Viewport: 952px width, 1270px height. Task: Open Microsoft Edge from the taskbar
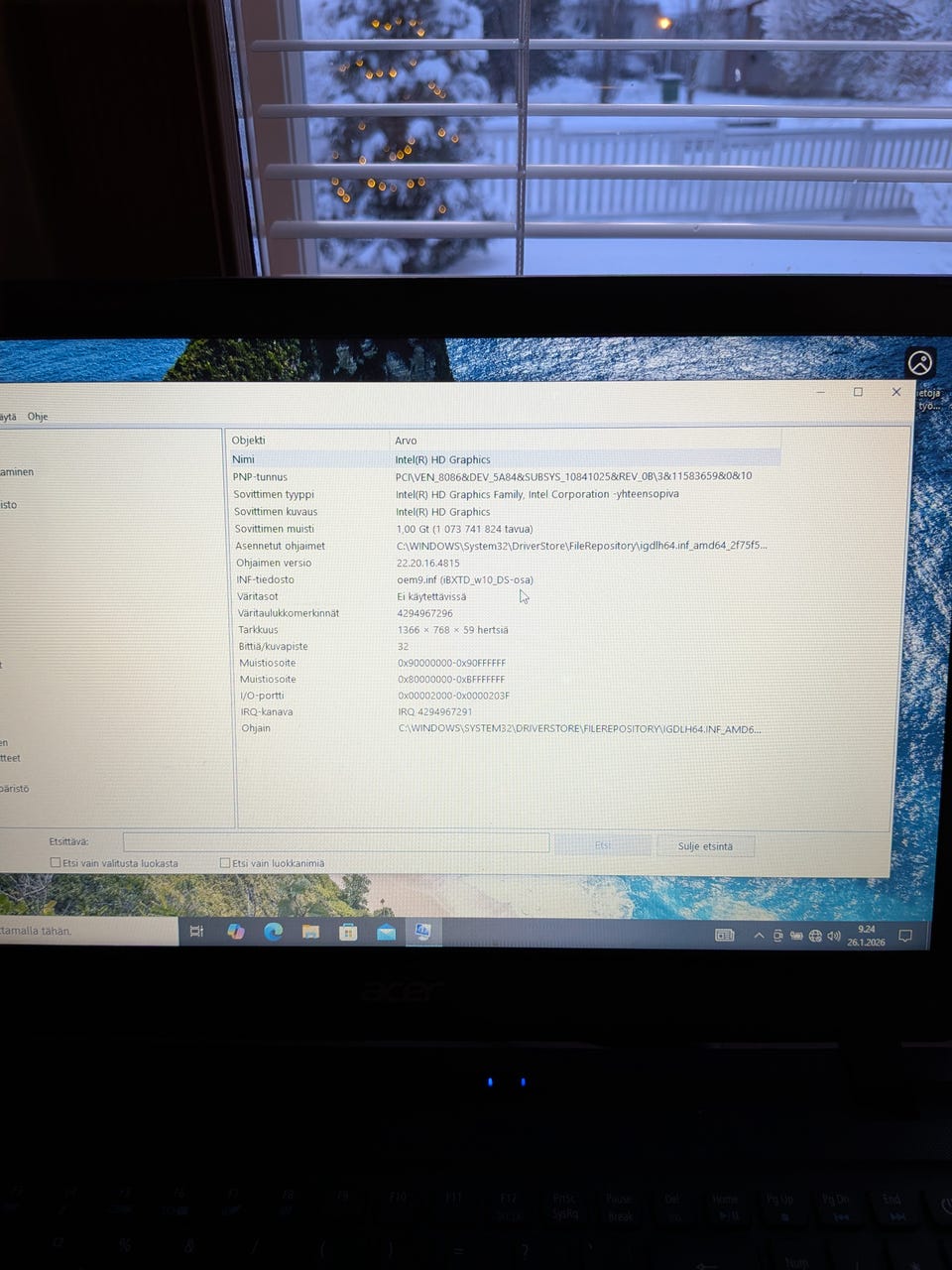(273, 931)
